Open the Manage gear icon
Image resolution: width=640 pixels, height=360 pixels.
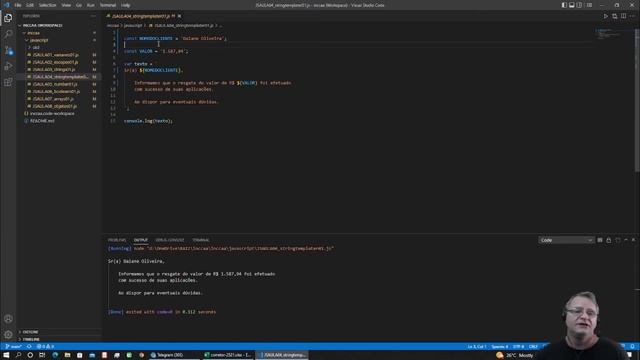tap(8, 335)
